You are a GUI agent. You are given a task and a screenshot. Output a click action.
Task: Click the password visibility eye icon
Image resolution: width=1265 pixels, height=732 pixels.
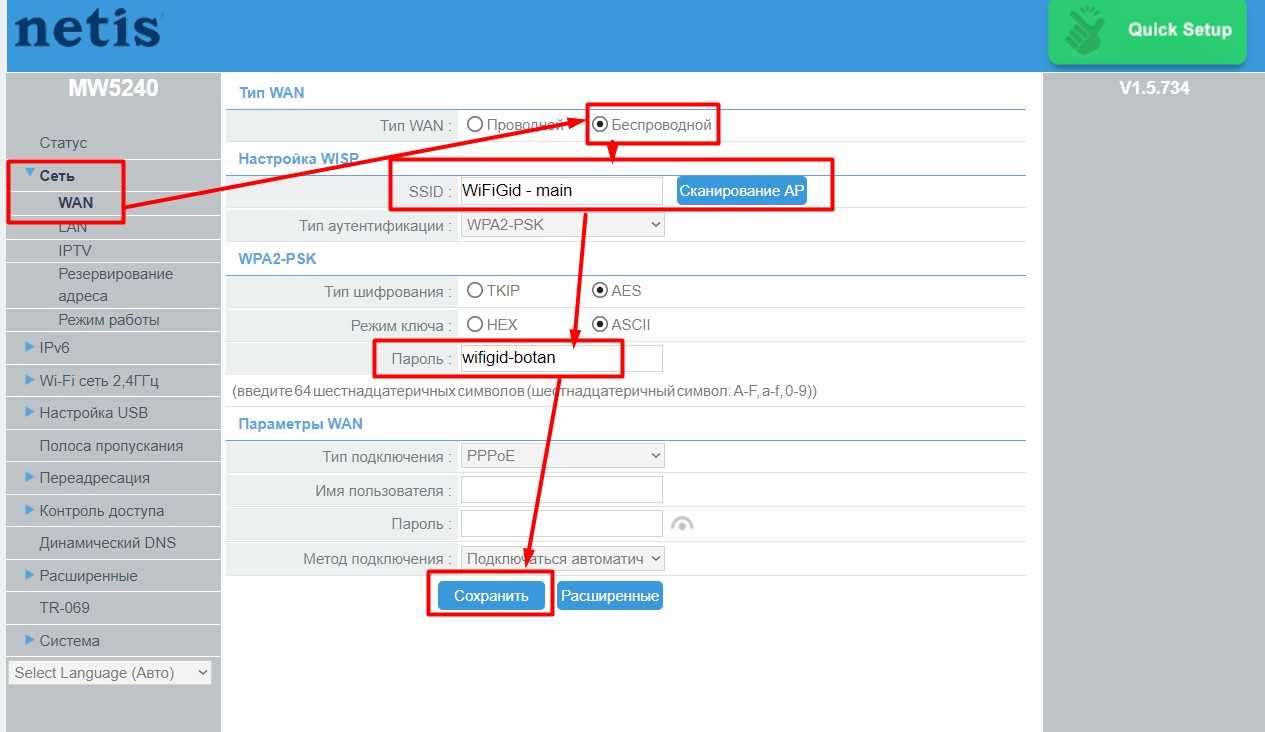[682, 524]
